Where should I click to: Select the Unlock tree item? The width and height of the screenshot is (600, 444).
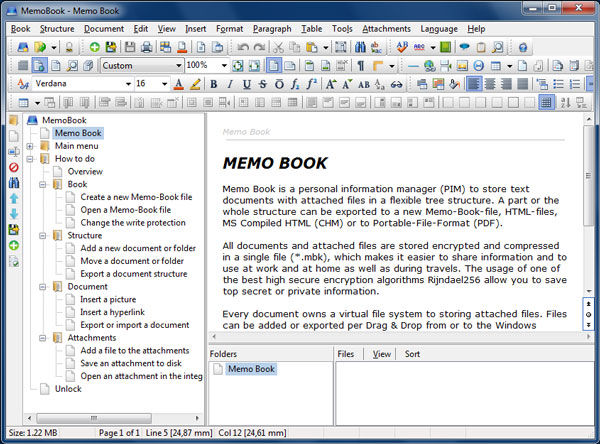pyautogui.click(x=68, y=389)
